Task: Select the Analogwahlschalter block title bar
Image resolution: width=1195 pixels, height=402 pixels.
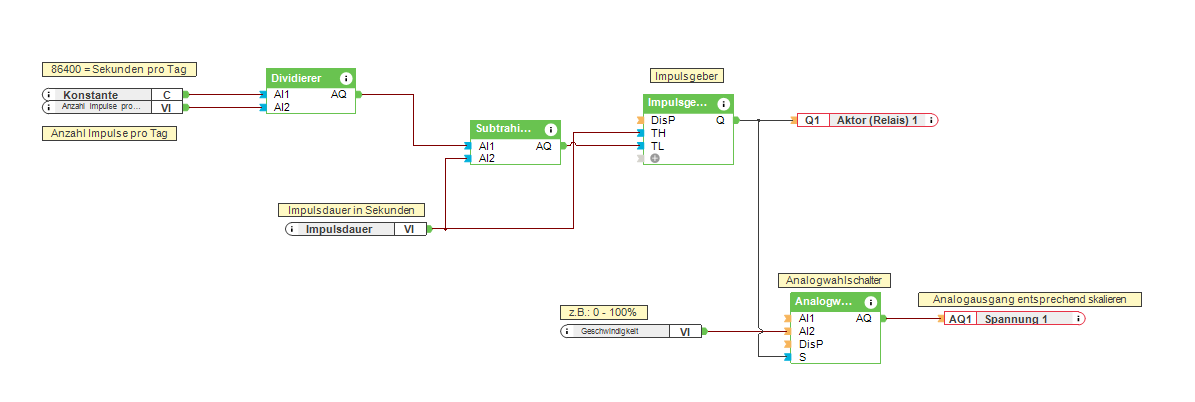Action: 835,301
